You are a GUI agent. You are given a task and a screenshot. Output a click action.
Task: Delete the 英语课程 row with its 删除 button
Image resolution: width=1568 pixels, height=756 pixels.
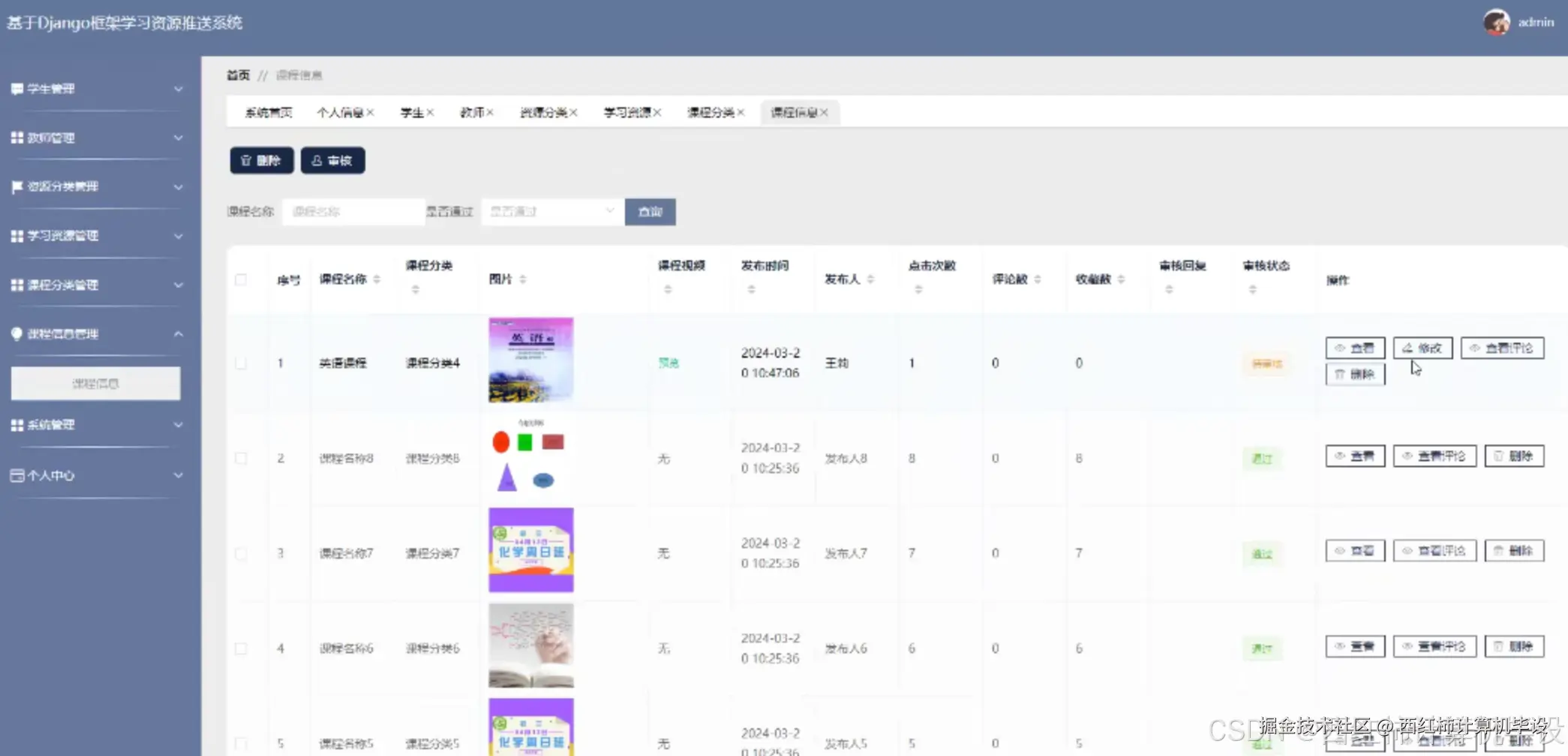click(1355, 374)
